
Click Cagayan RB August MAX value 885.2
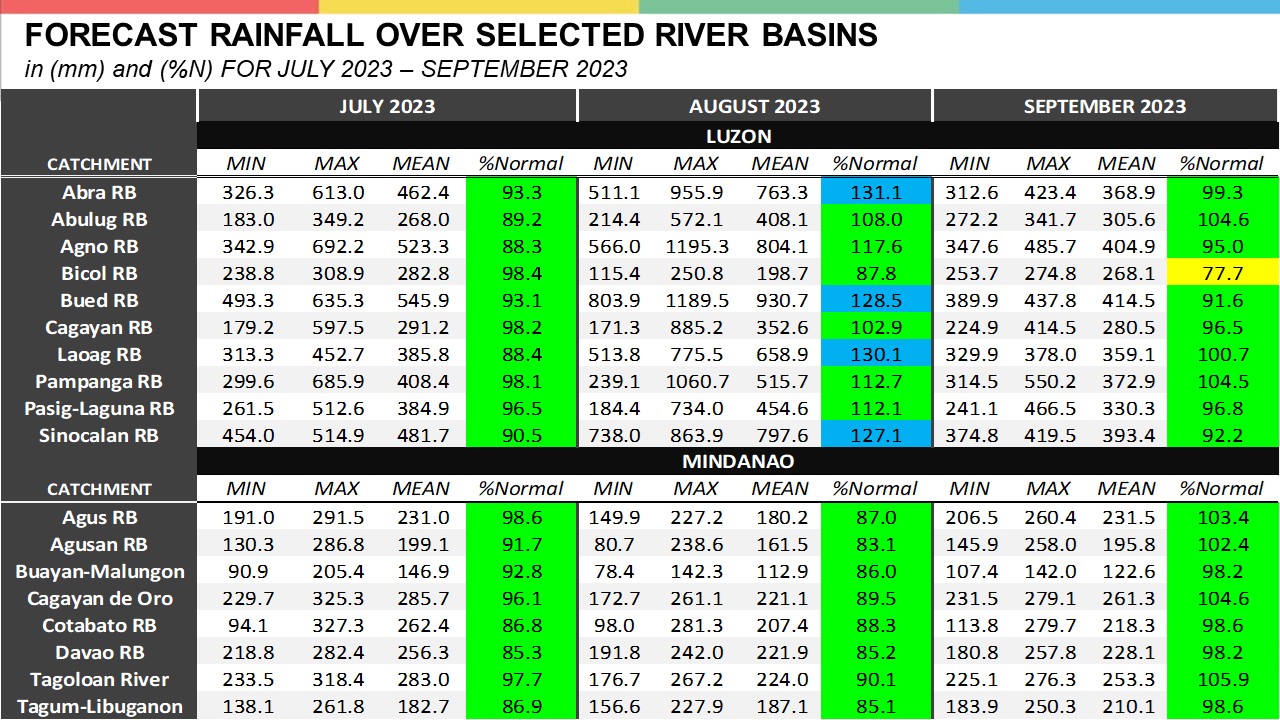696,327
